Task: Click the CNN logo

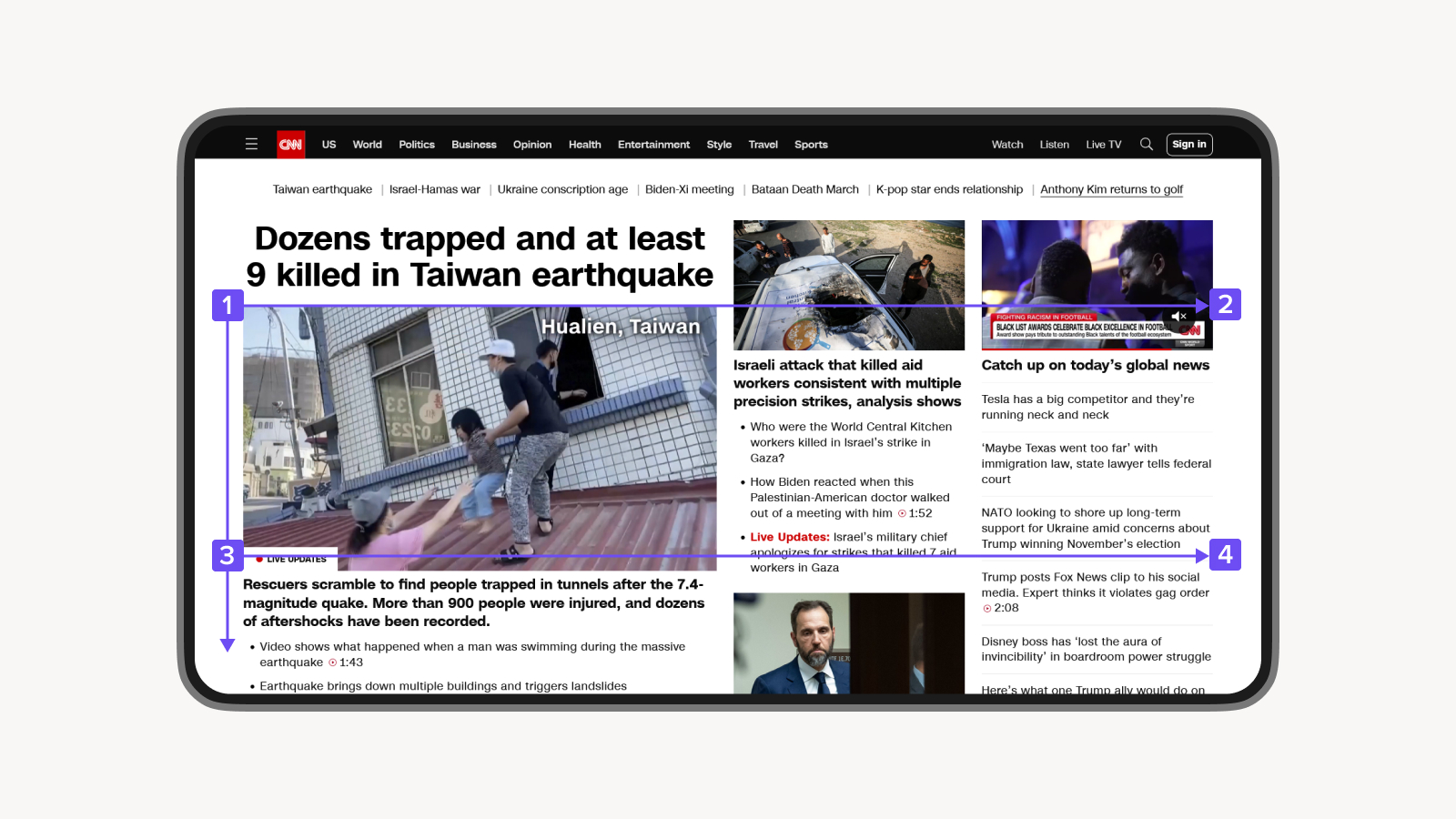Action: click(291, 144)
